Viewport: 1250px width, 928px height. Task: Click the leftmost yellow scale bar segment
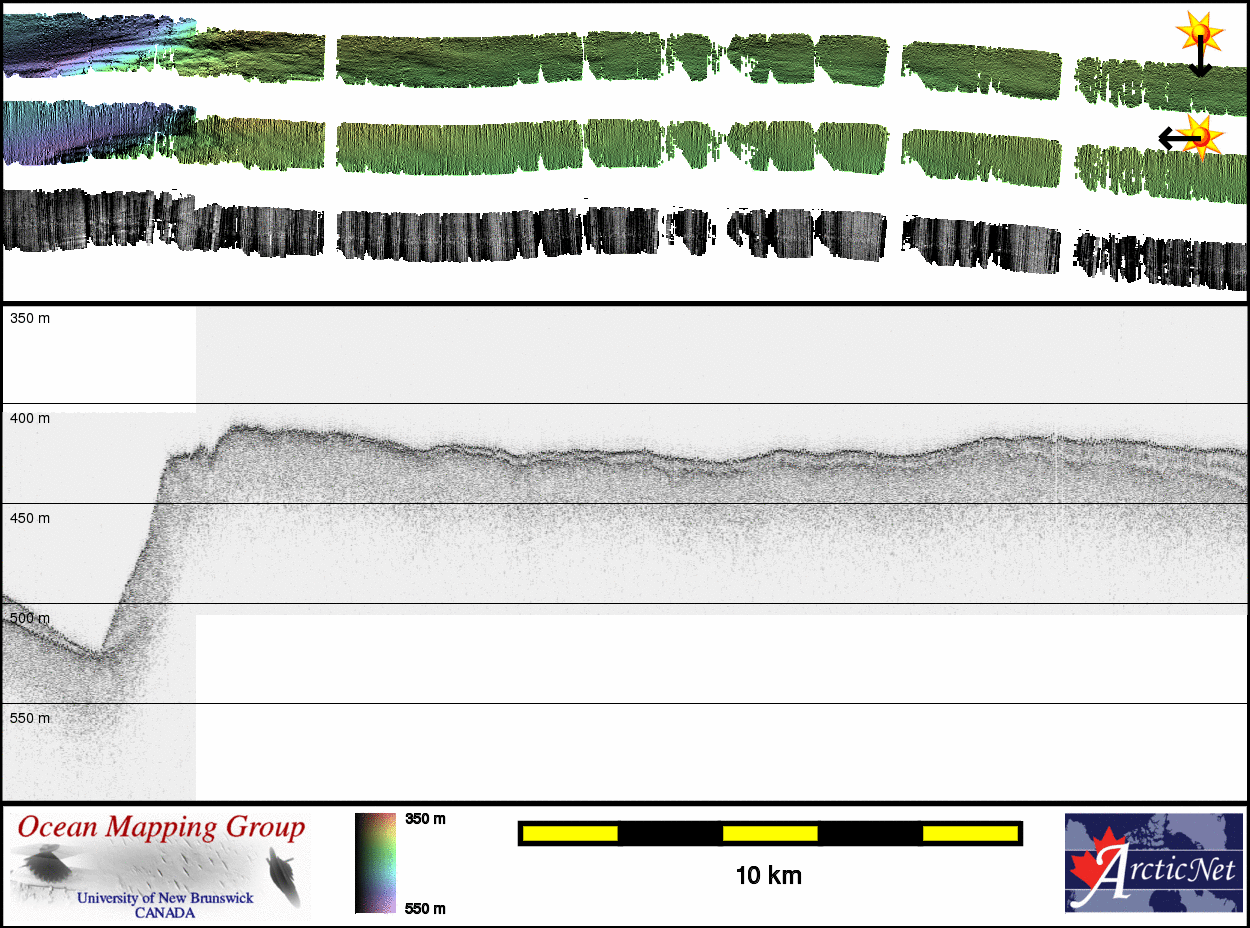click(570, 833)
